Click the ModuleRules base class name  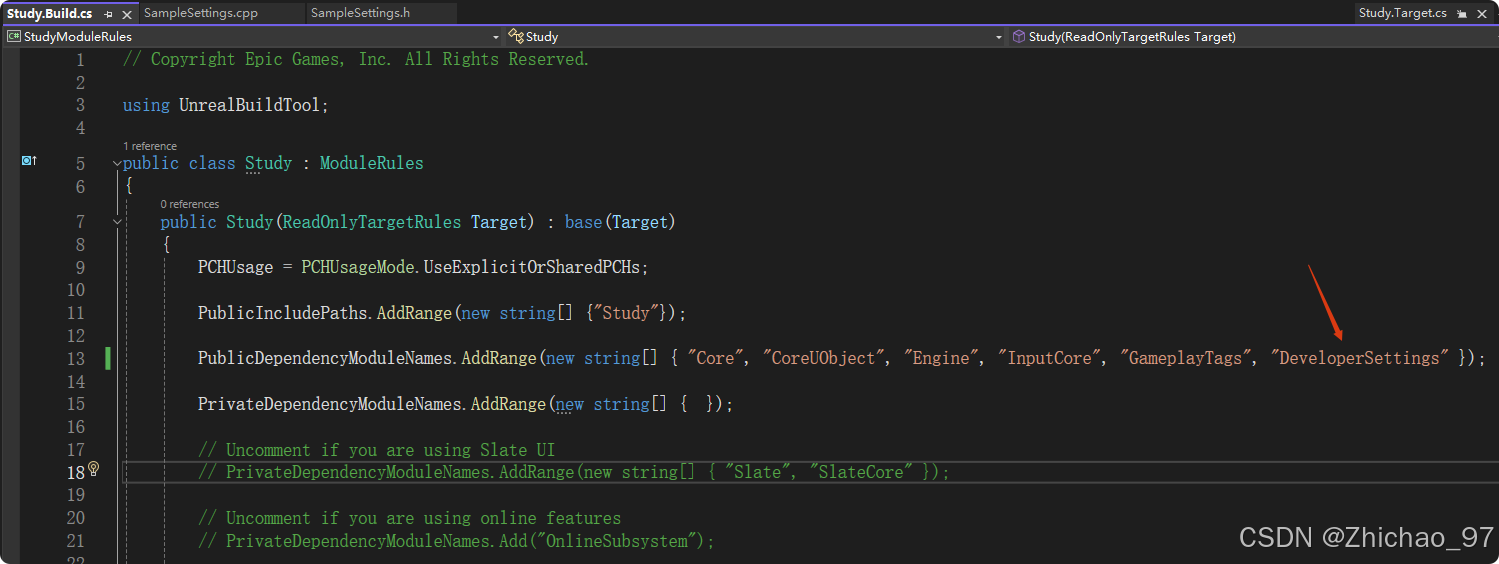(372, 163)
